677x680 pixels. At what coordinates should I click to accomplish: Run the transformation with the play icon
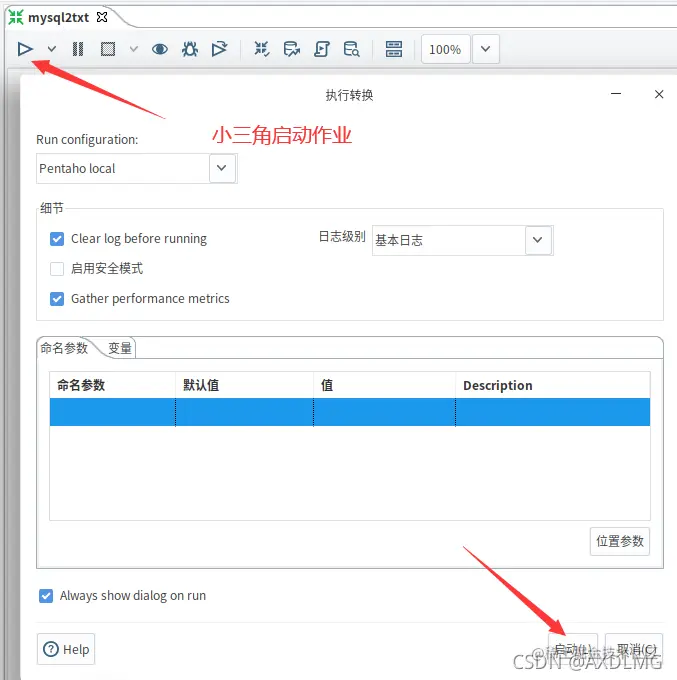[x=25, y=49]
